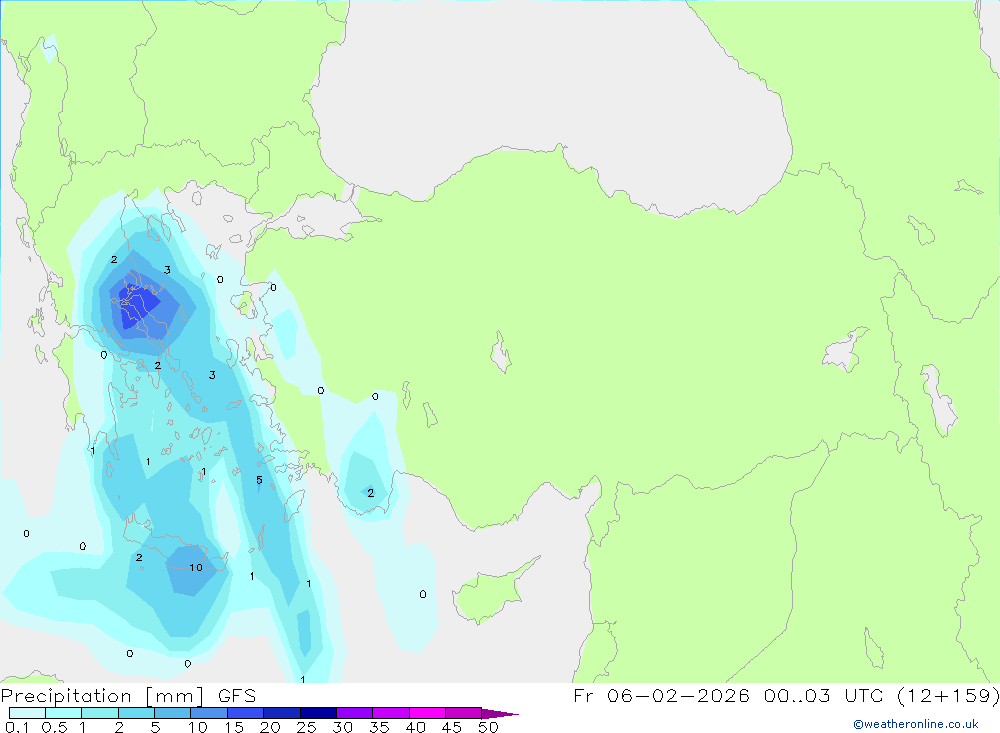This screenshot has width=1000, height=733.
Task: Click the legend tick label '0.1'
Action: tap(17, 727)
